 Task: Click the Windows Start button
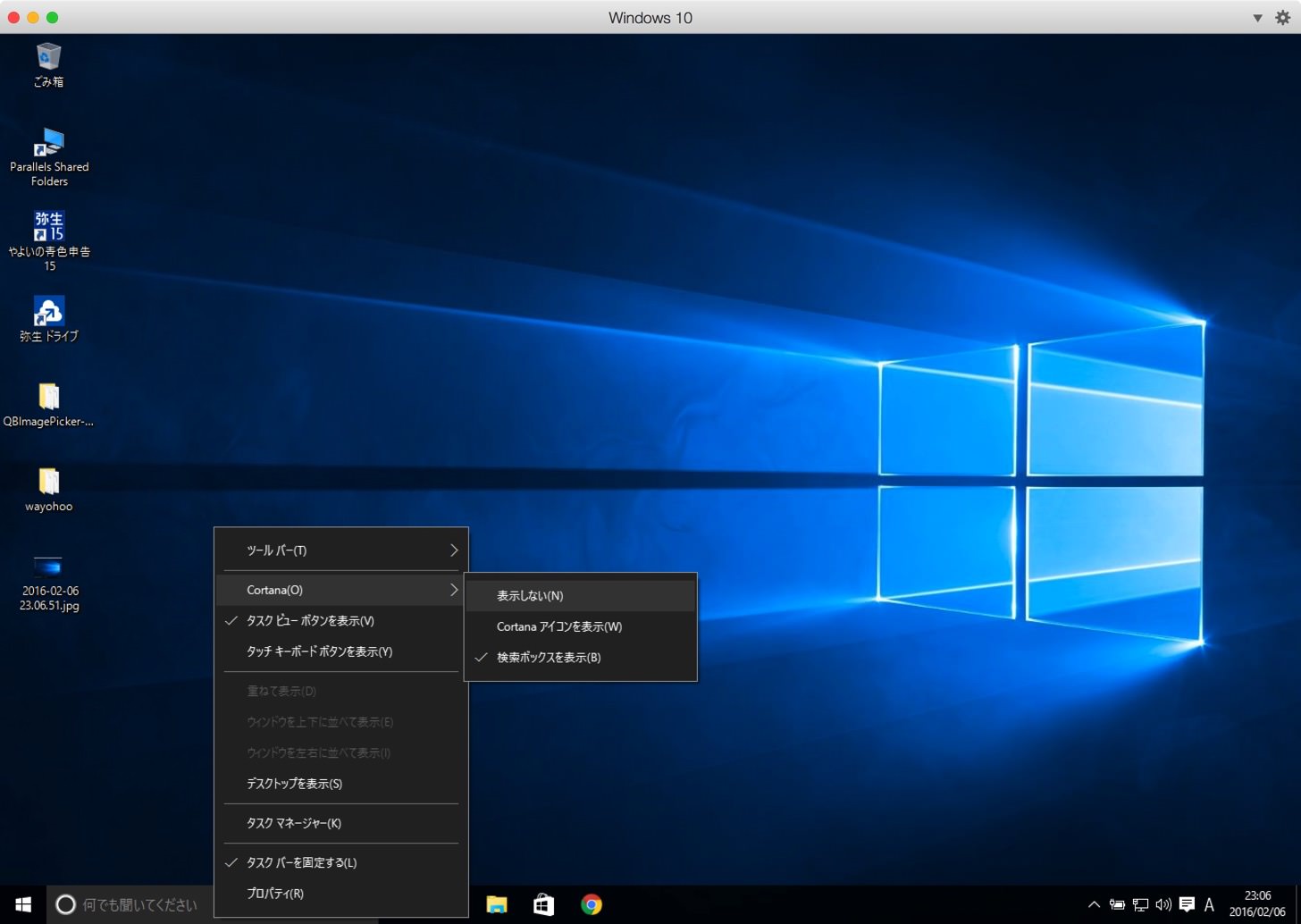23,904
